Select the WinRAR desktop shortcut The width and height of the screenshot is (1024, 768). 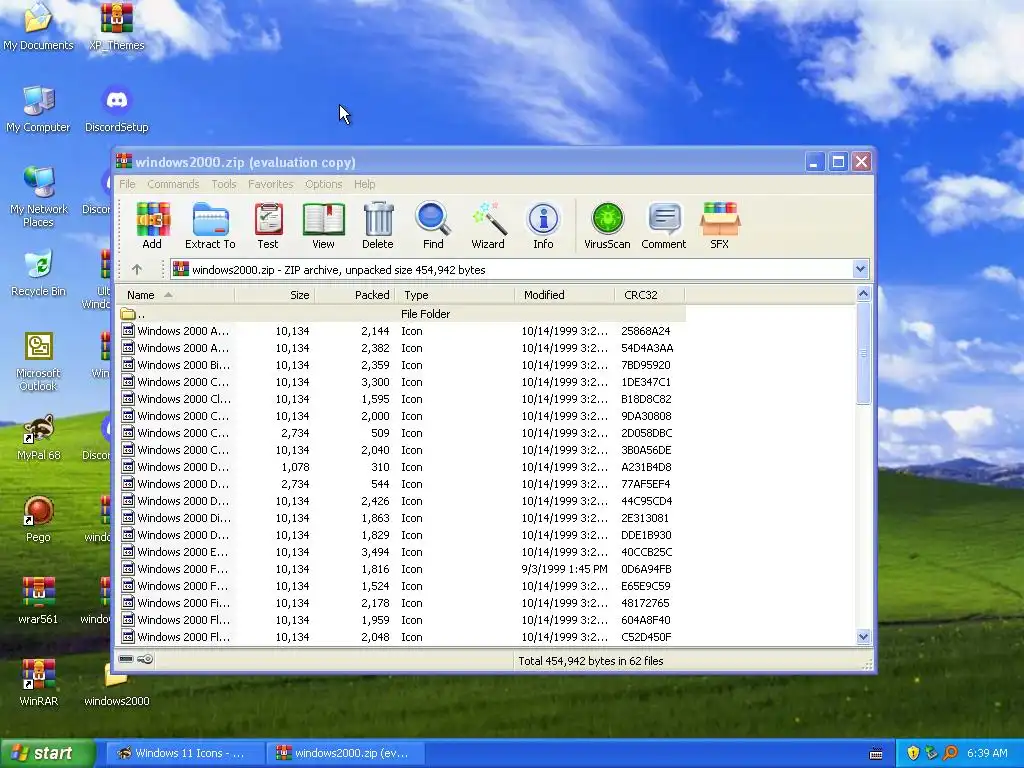click(38, 683)
